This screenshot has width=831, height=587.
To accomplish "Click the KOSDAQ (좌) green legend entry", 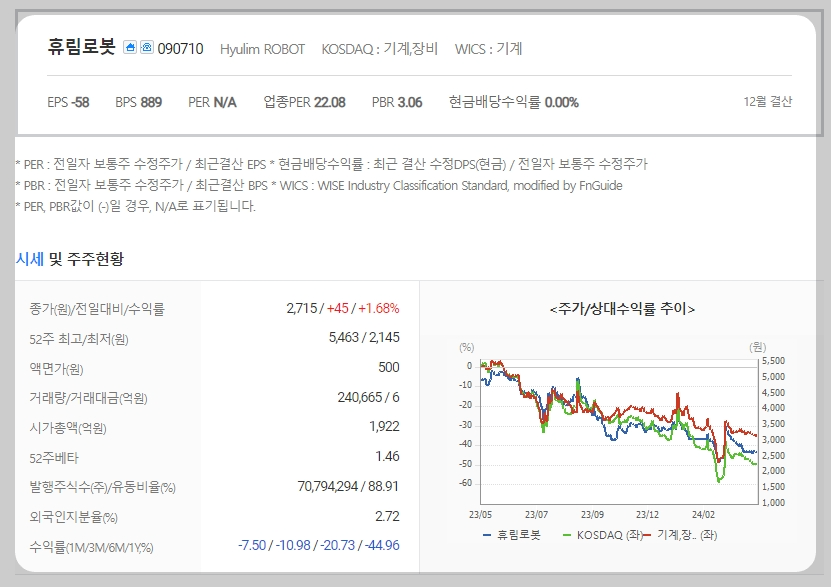I will point(603,535).
